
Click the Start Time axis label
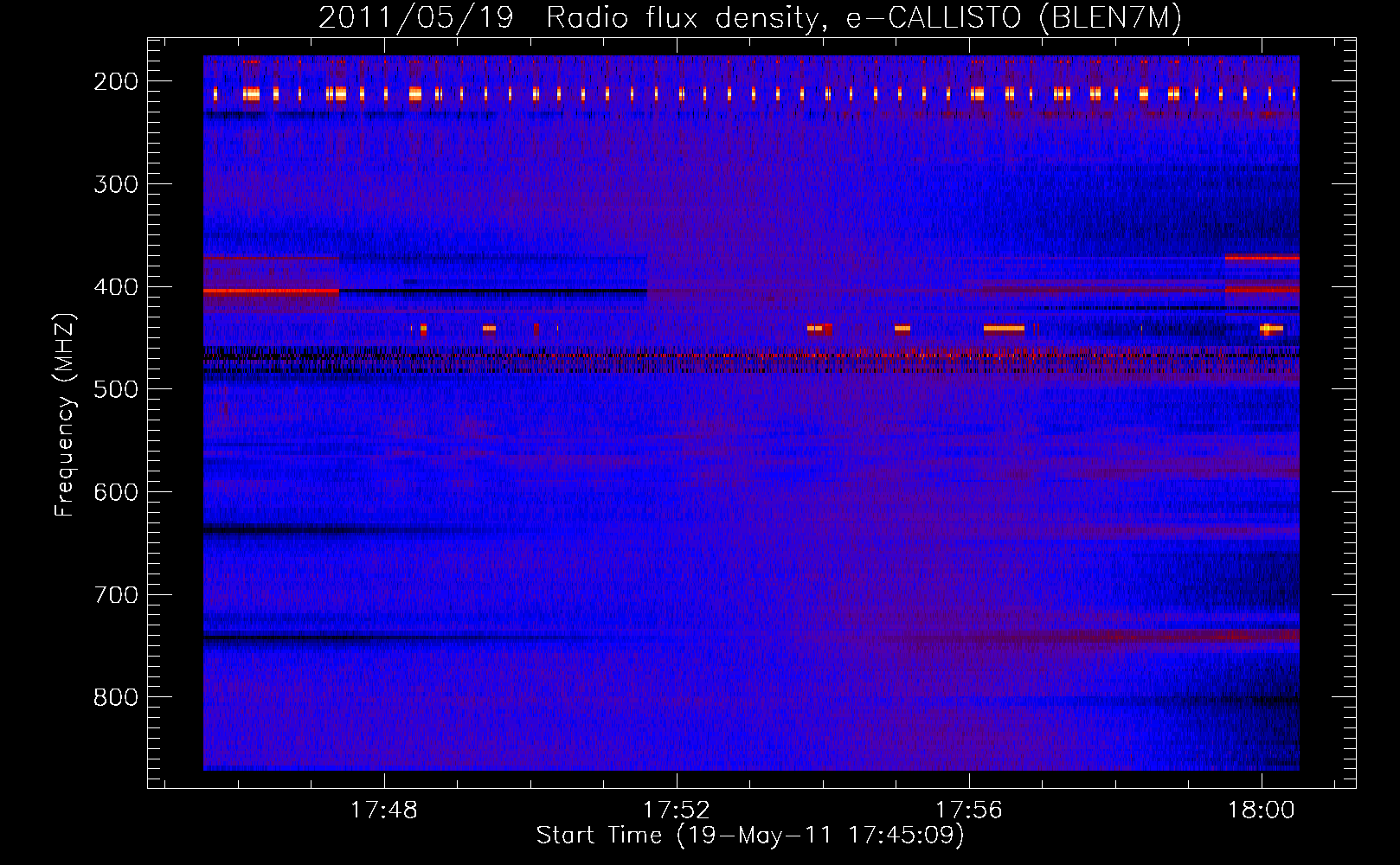[x=750, y=836]
